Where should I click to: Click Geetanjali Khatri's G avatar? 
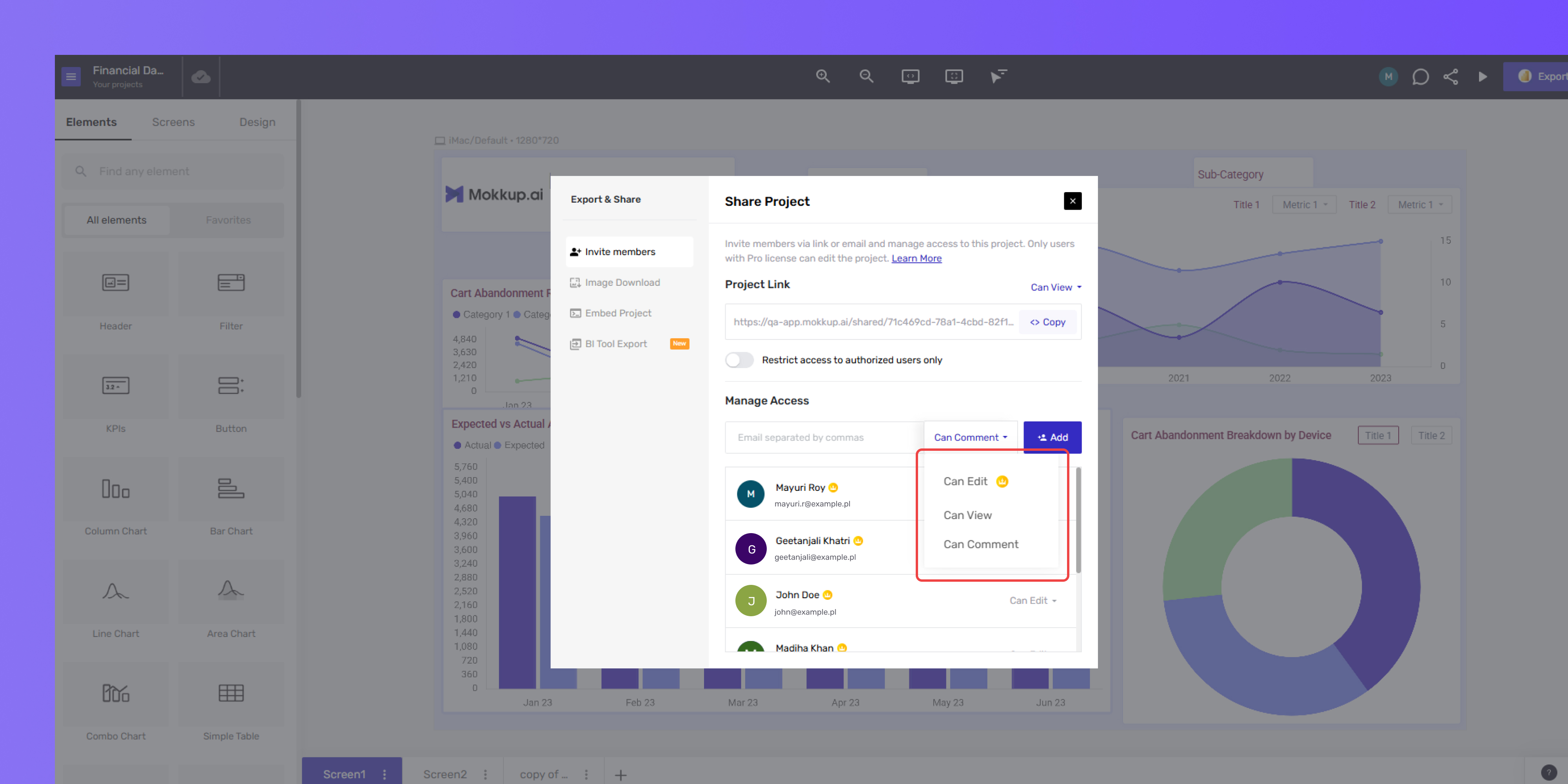point(751,549)
